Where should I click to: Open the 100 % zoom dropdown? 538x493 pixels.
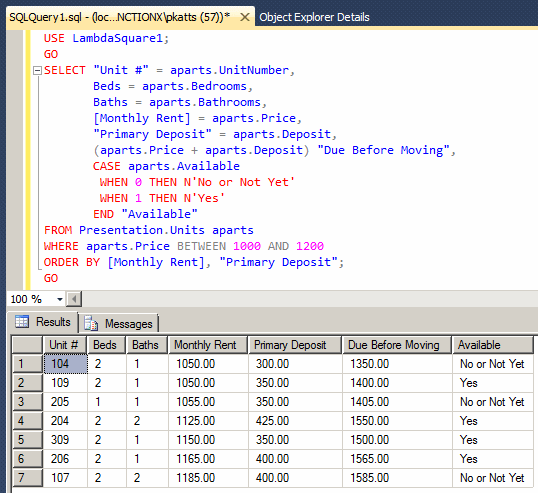pos(60,299)
